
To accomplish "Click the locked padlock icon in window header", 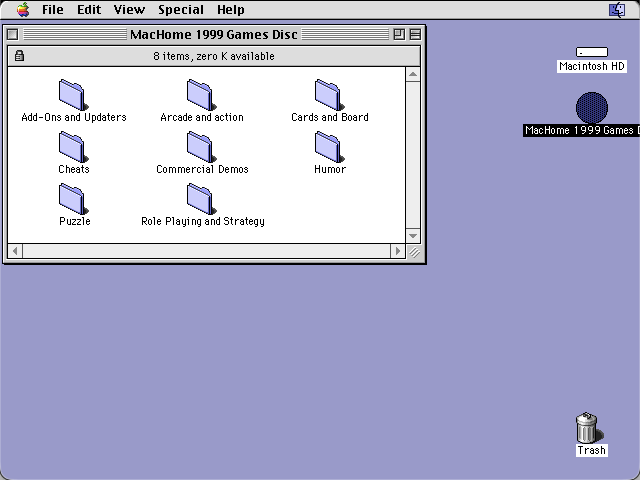I will click(19, 56).
